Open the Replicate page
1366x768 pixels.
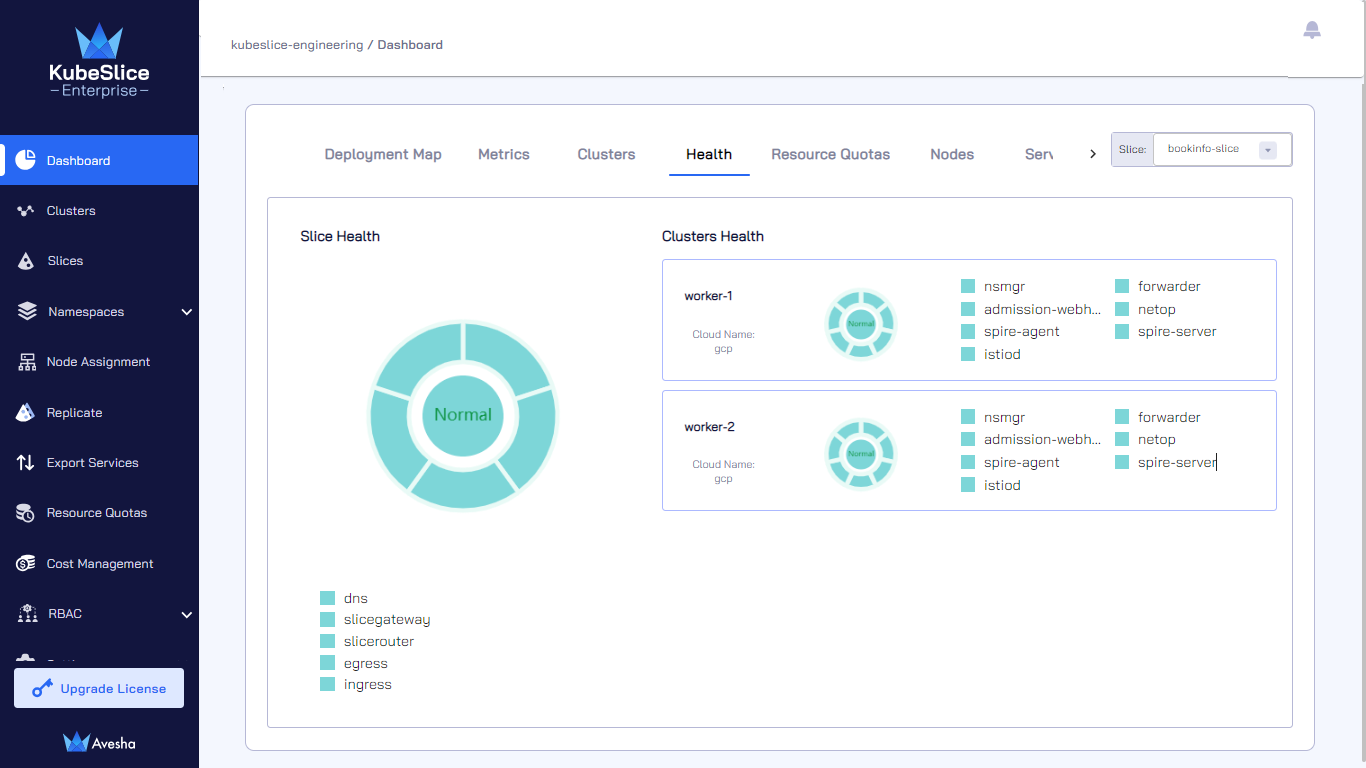[x=99, y=412]
